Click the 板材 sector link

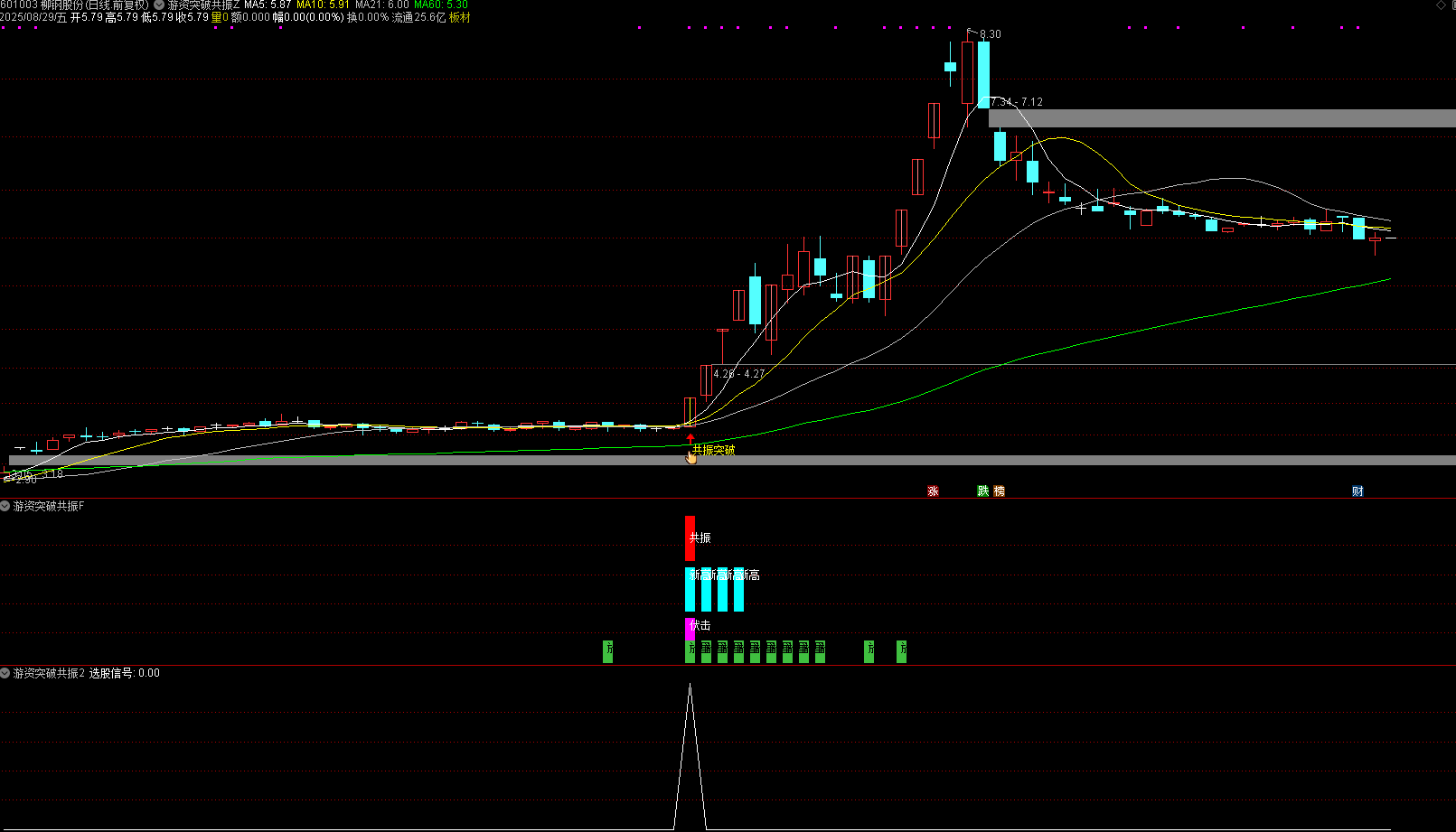pyautogui.click(x=459, y=17)
